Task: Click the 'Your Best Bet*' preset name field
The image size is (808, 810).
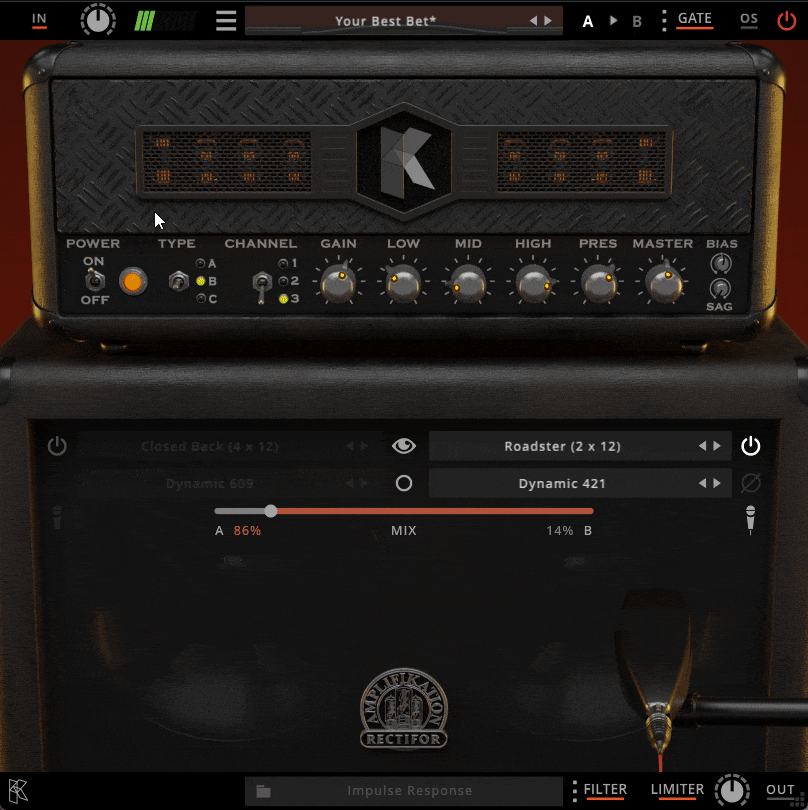Action: [400, 19]
